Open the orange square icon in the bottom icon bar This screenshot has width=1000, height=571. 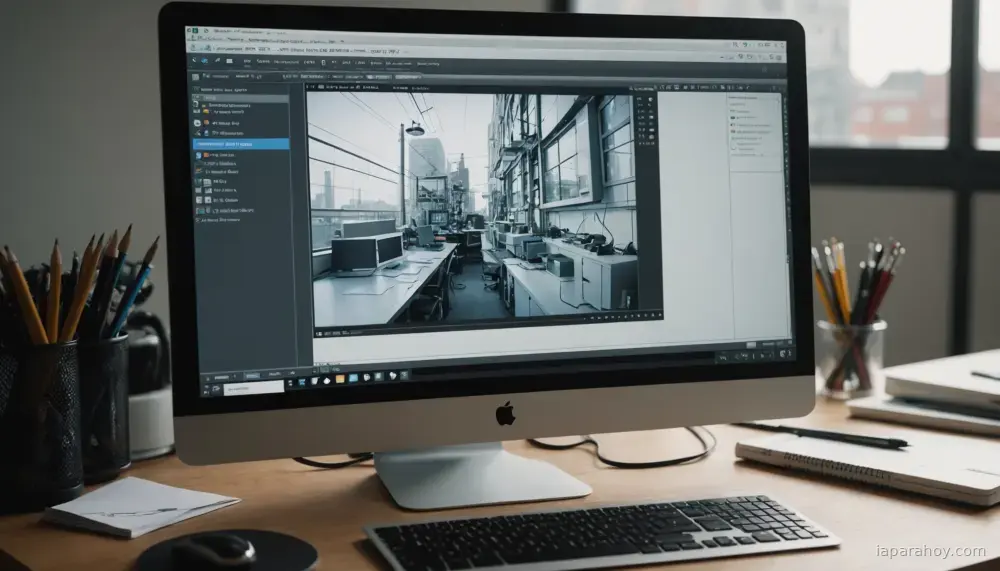340,379
